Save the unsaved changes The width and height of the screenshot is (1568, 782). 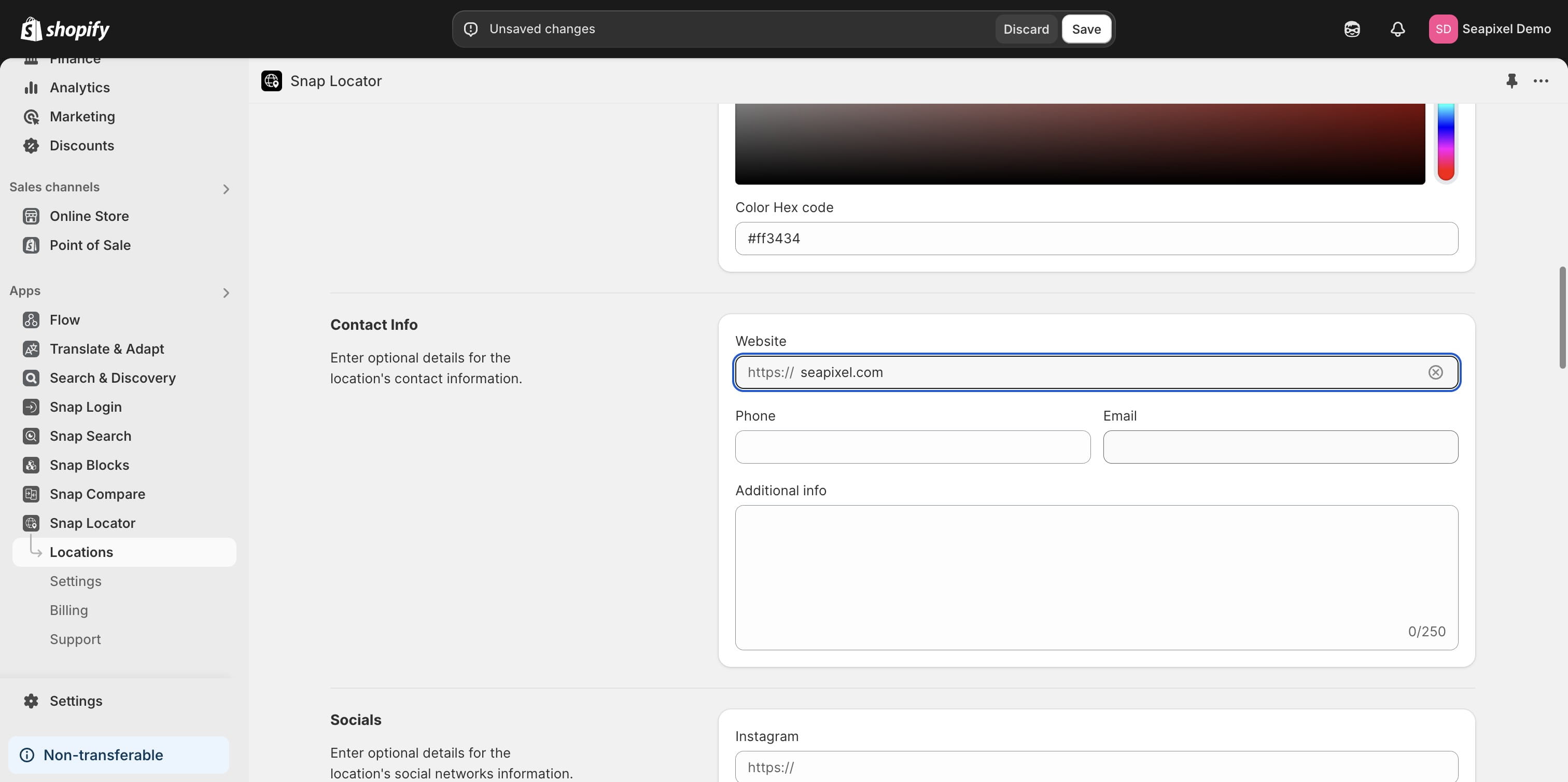click(x=1086, y=29)
